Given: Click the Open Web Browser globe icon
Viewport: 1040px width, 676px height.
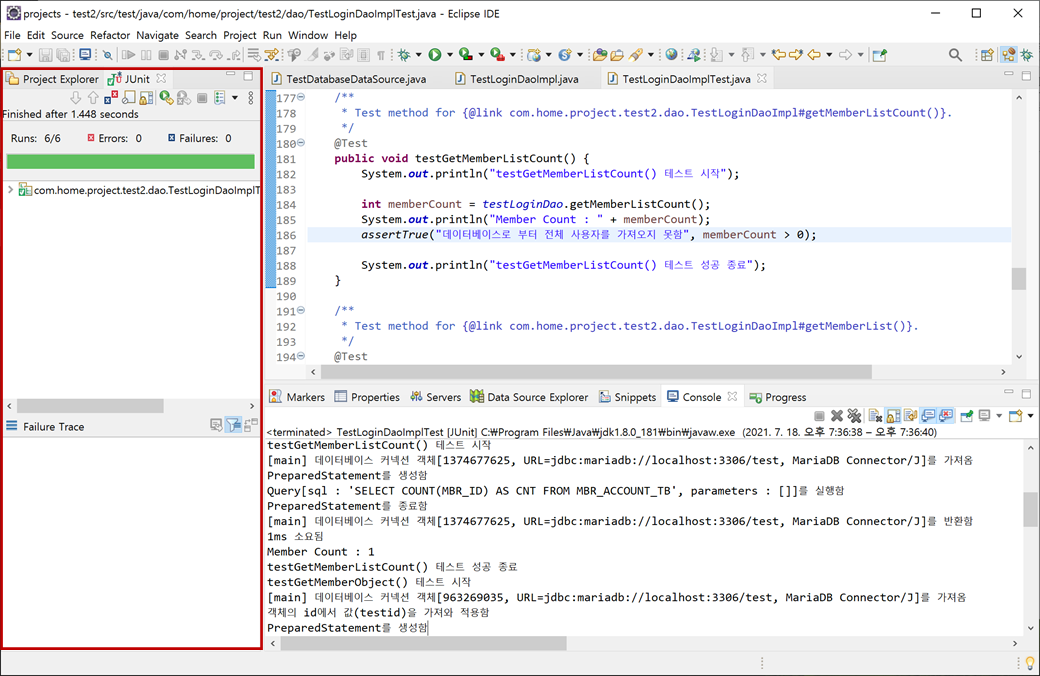Looking at the screenshot, I should pyautogui.click(x=671, y=55).
